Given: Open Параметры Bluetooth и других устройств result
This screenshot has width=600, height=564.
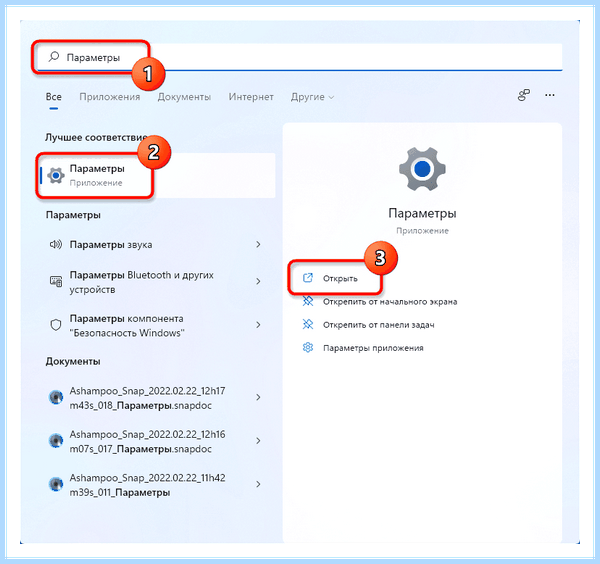Looking at the screenshot, I should (x=156, y=282).
